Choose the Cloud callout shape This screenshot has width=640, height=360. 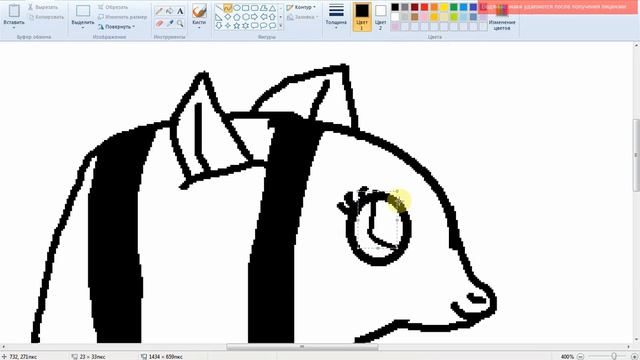(272, 25)
